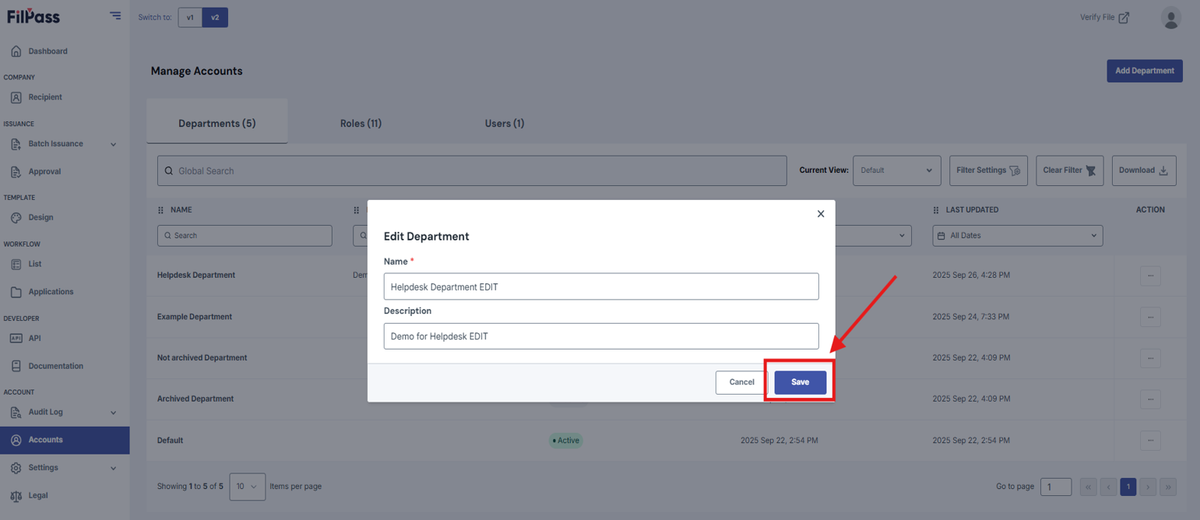Switch to Roles (11) tab
This screenshot has height=520, width=1200.
[x=361, y=123]
